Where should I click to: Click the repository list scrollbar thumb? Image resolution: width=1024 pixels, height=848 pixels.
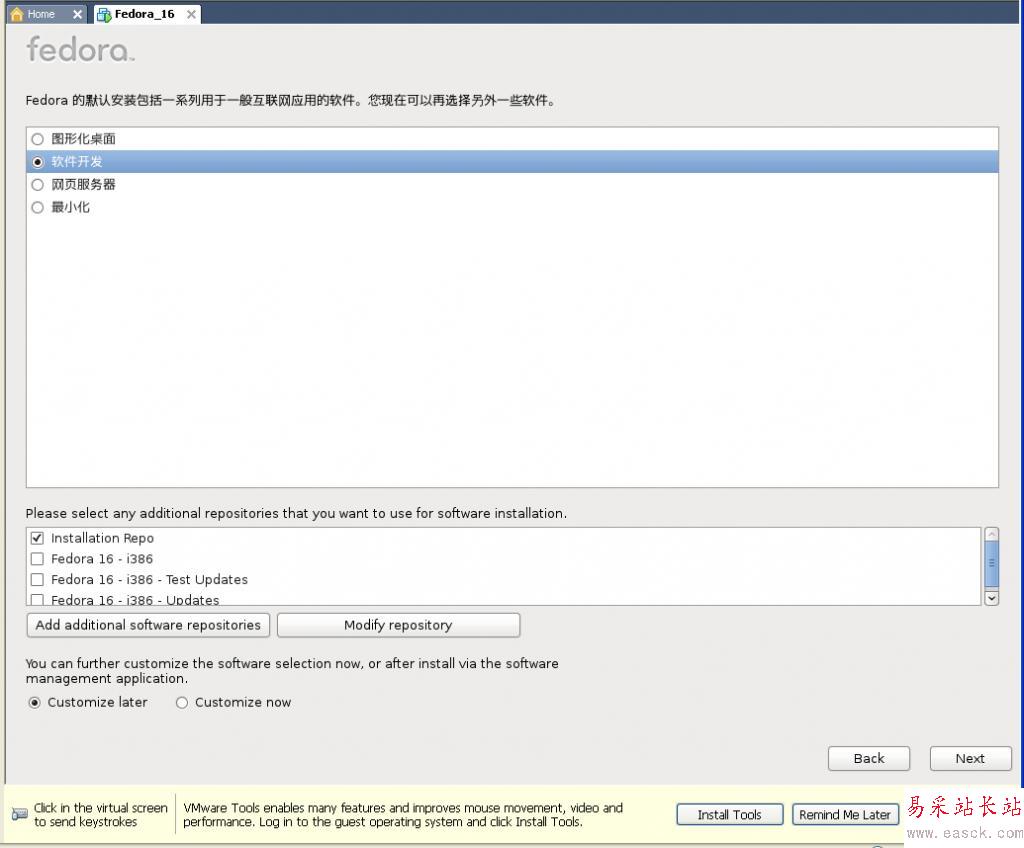(x=991, y=564)
